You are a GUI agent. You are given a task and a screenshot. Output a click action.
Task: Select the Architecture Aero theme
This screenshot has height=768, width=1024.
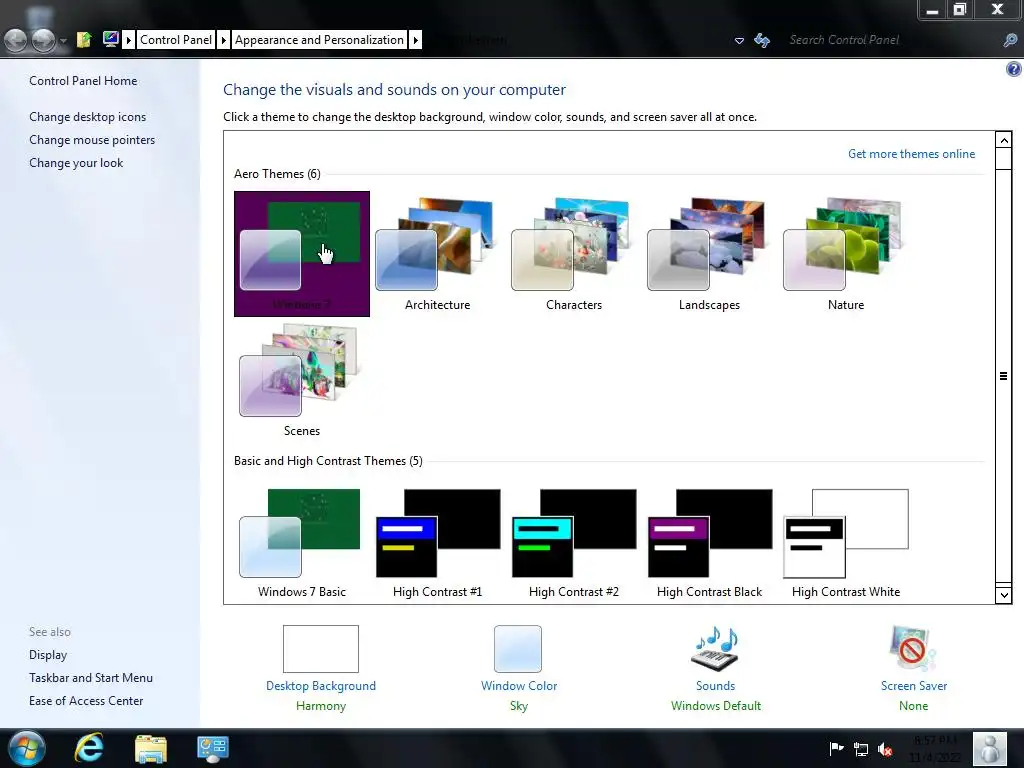pos(438,254)
